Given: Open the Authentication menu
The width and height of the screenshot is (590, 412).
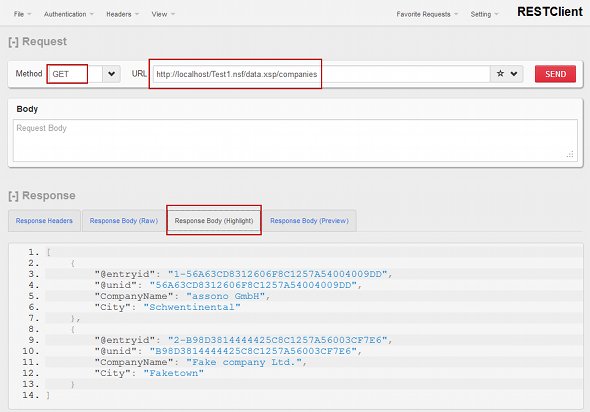Looking at the screenshot, I should click(68, 14).
